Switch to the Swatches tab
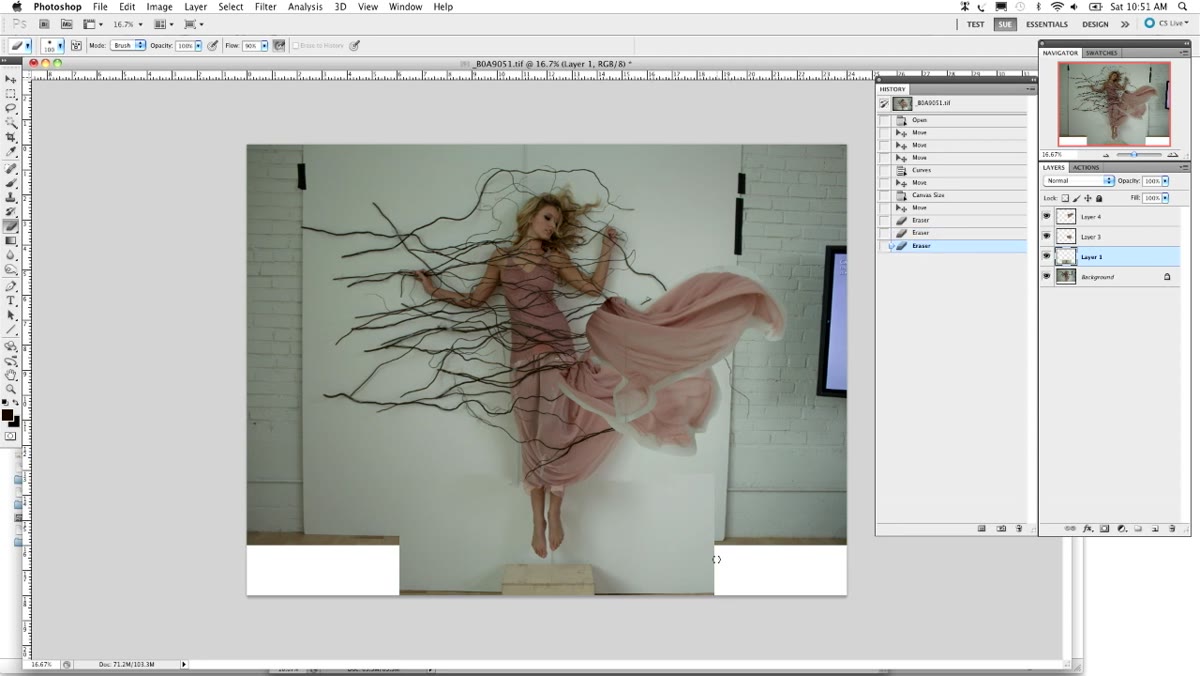This screenshot has height=676, width=1200. click(x=1101, y=53)
